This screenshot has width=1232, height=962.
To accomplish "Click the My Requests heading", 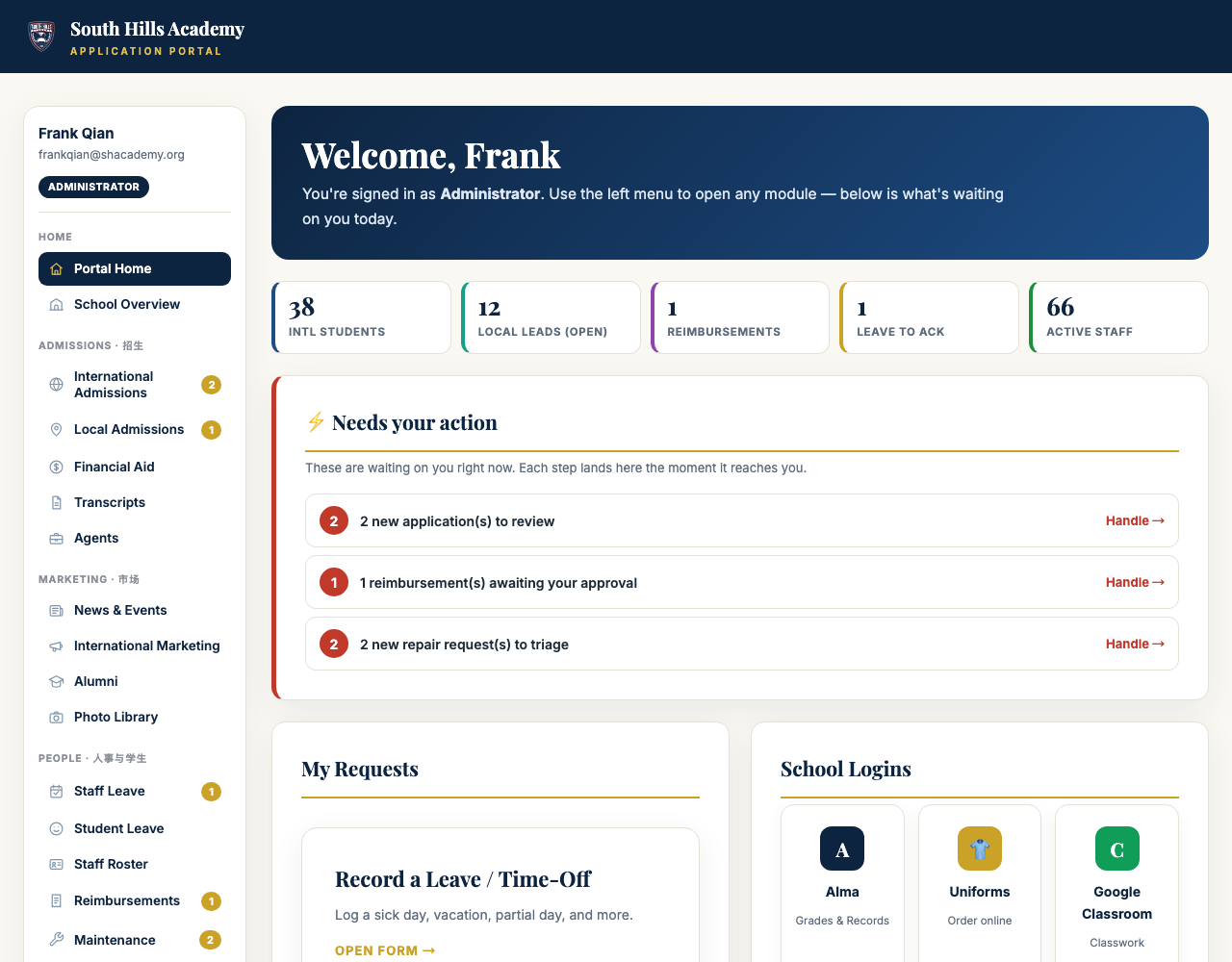I will (x=360, y=770).
